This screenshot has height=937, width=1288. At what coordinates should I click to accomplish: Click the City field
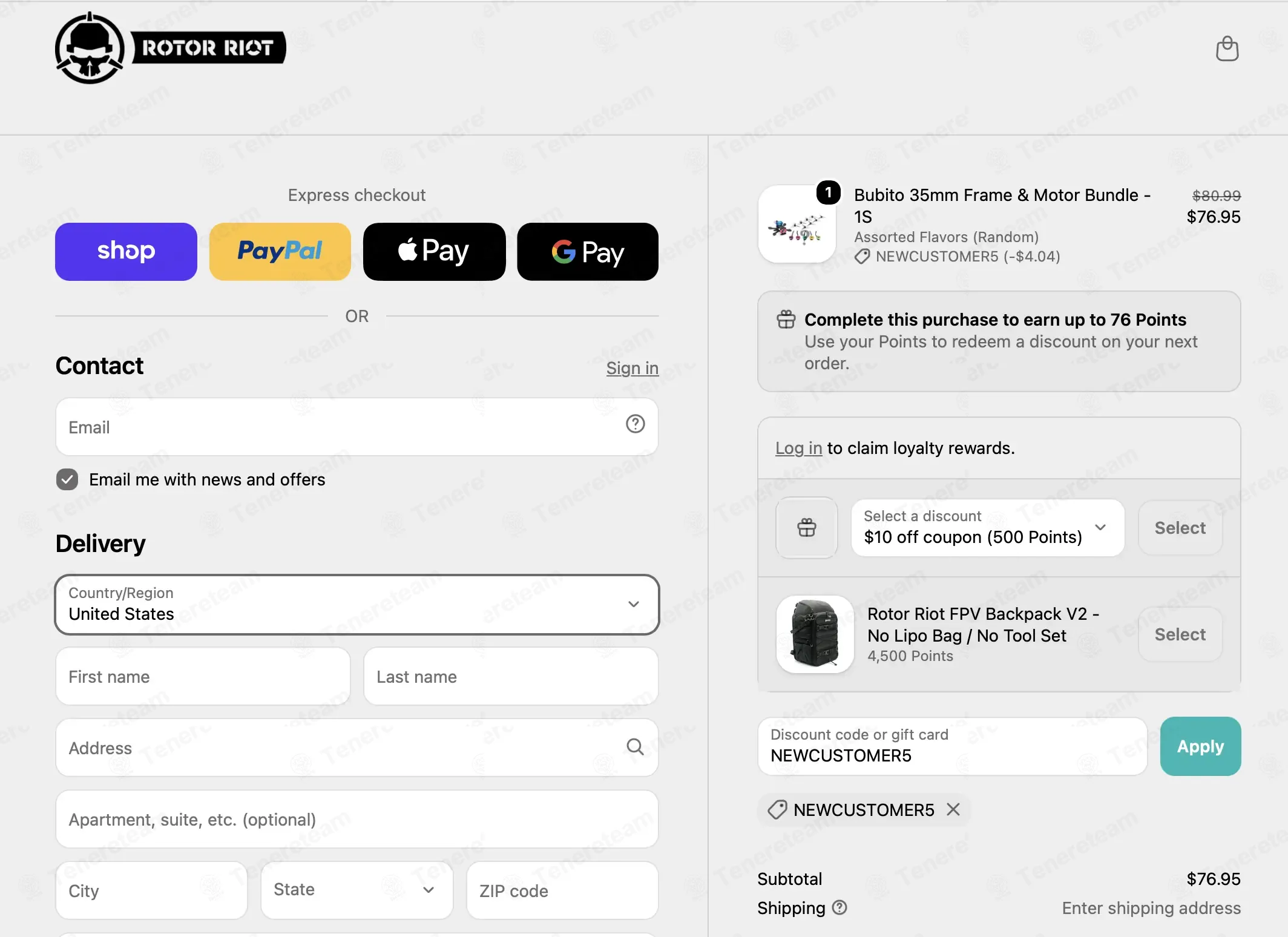pos(151,890)
